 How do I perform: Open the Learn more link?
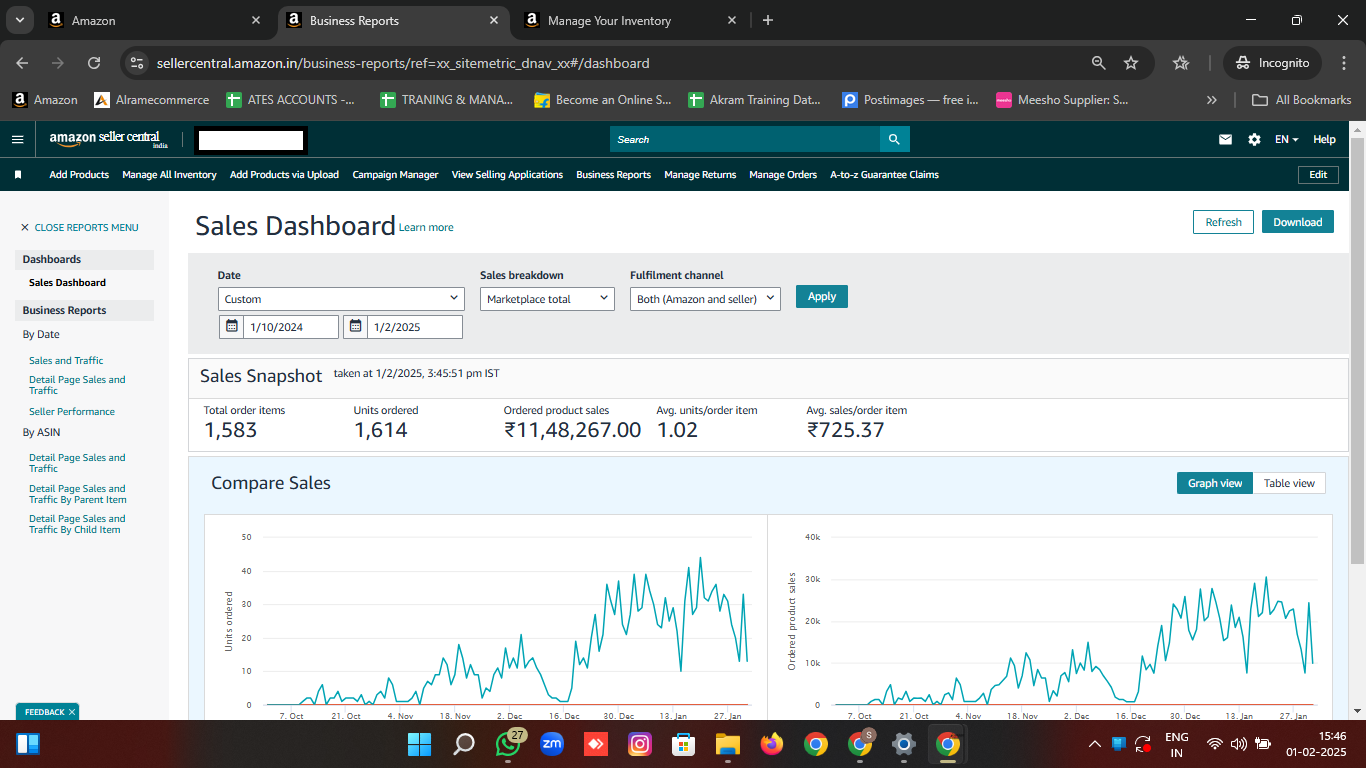click(426, 228)
